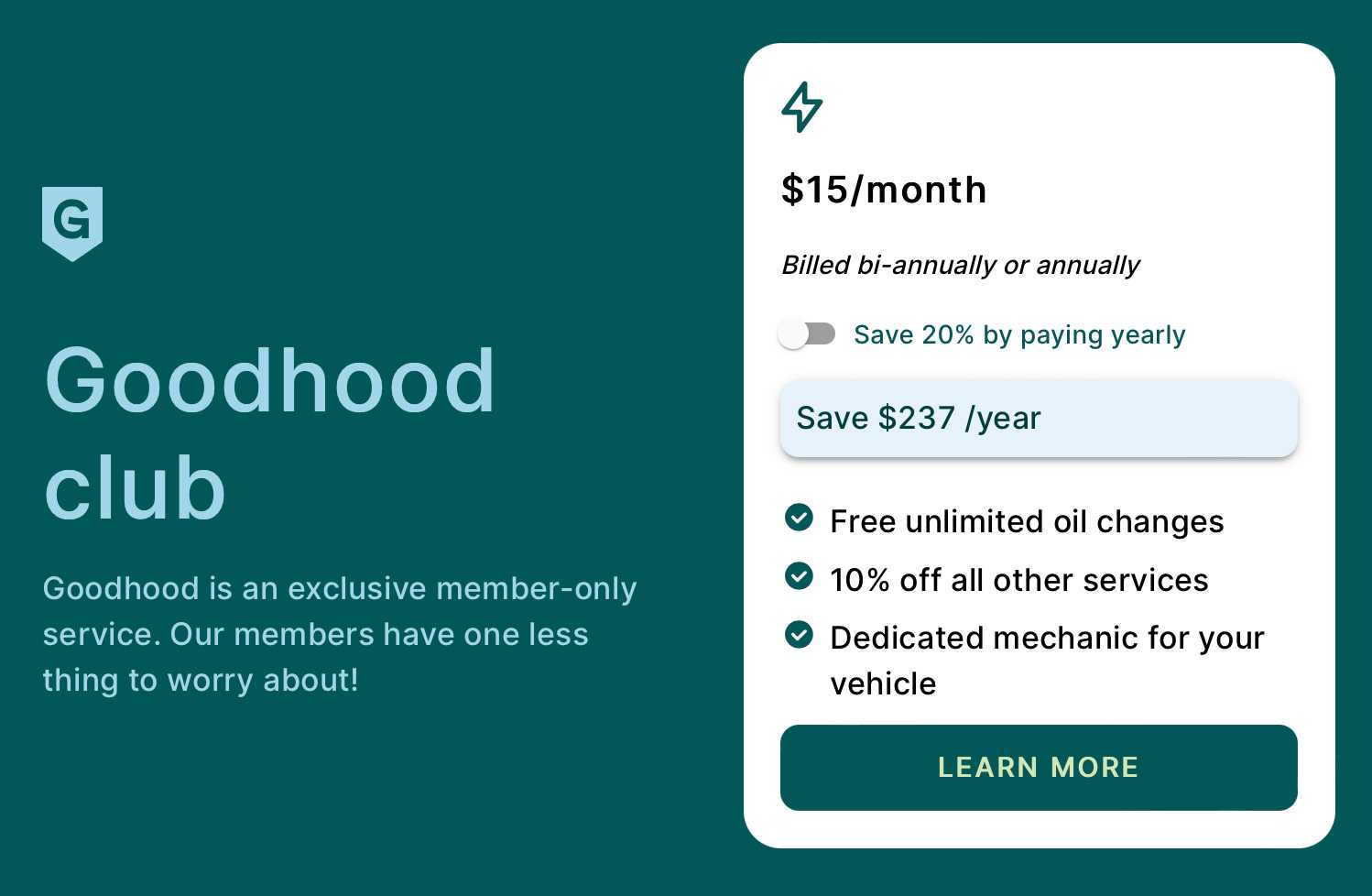Click the $15/month price heading
Viewport: 1372px width, 896px height.
point(884,190)
